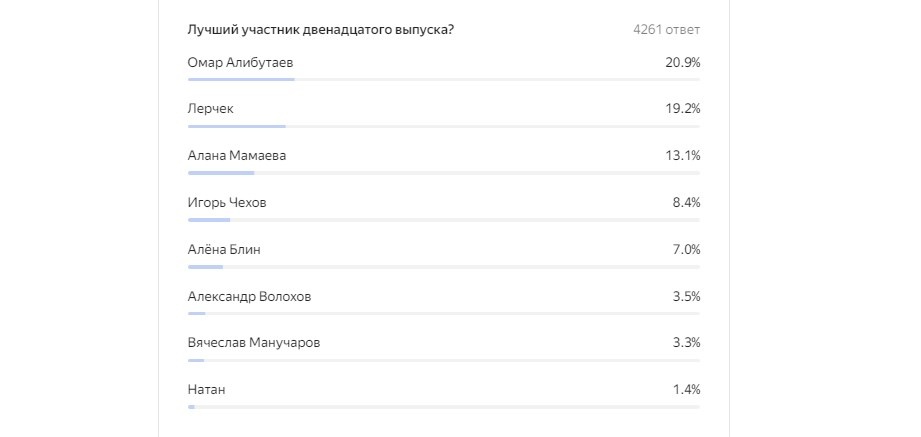Click the 13.1% percentage
This screenshot has width=921, height=437.
point(683,156)
